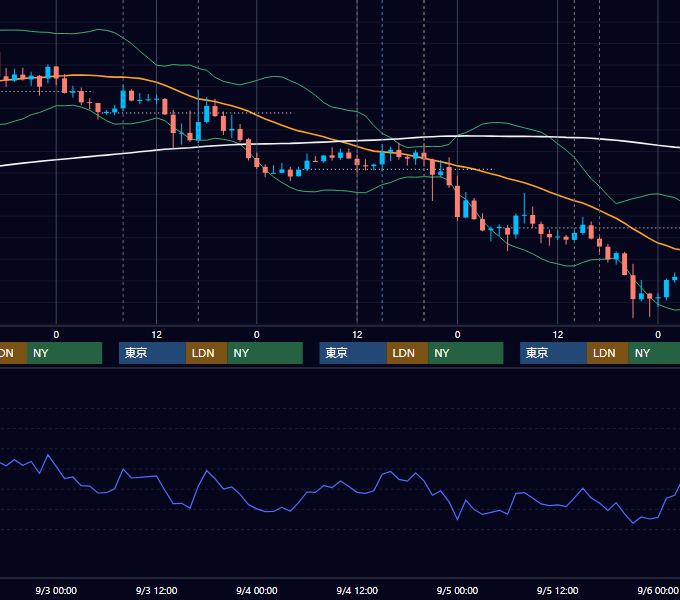Select the LDN session block on 9/3
The width and height of the screenshot is (680, 600).
206,353
